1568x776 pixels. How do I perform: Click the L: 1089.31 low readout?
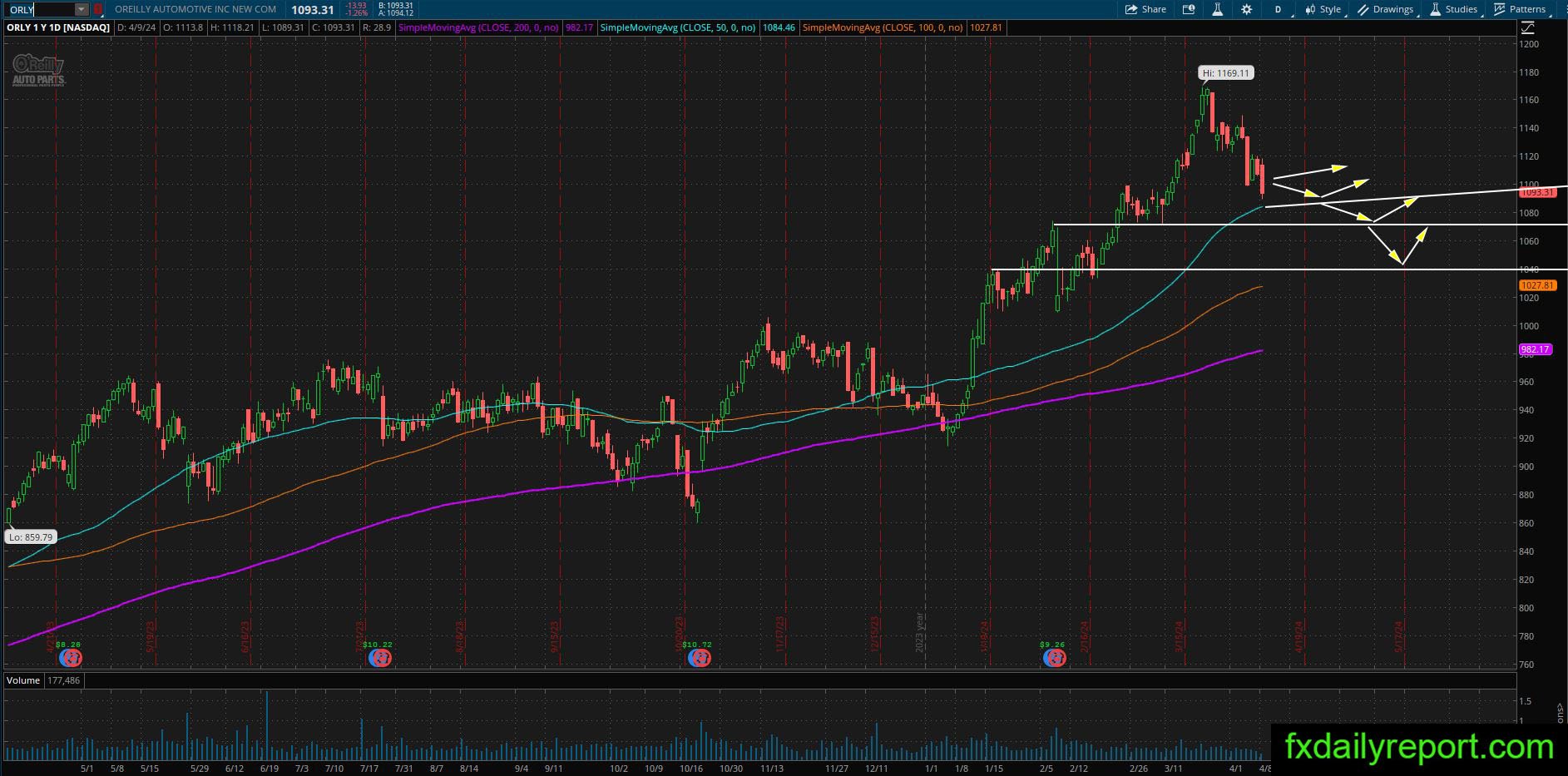pos(284,27)
